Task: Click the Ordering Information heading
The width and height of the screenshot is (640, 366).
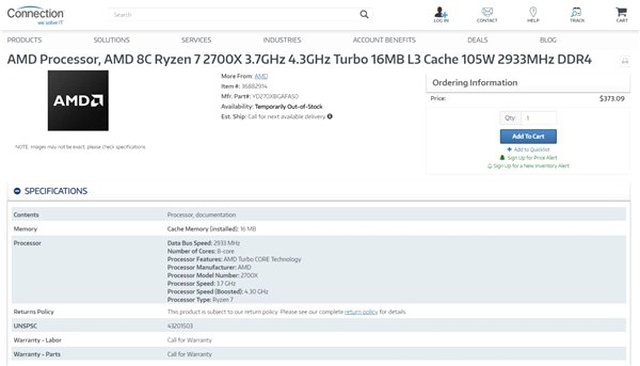Action: [475, 82]
